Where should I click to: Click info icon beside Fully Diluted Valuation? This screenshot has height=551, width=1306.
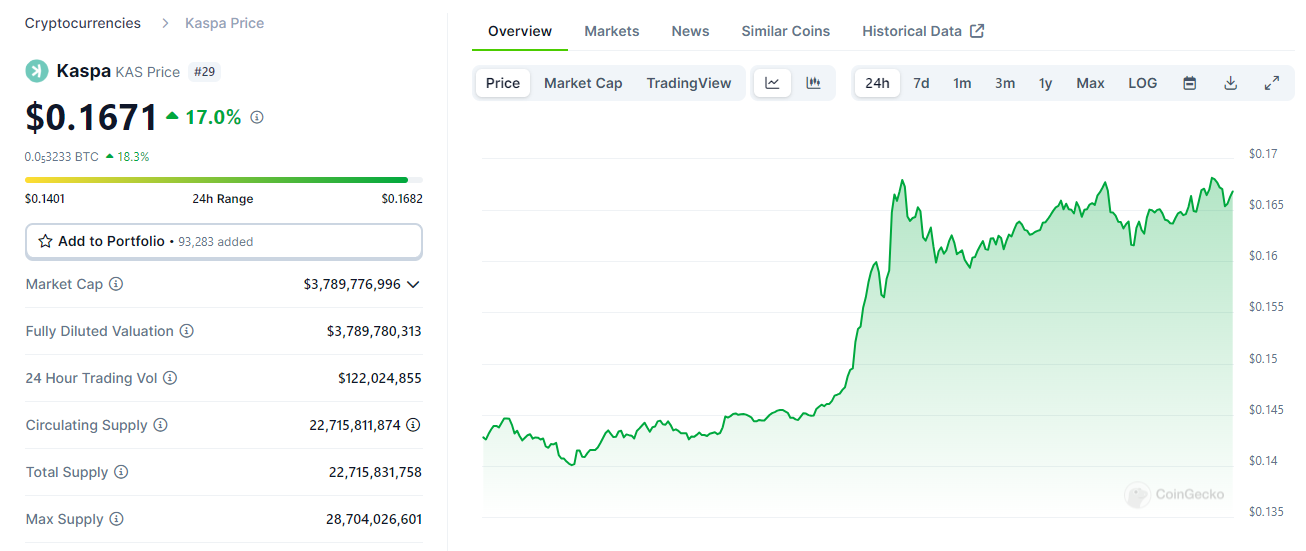point(187,331)
